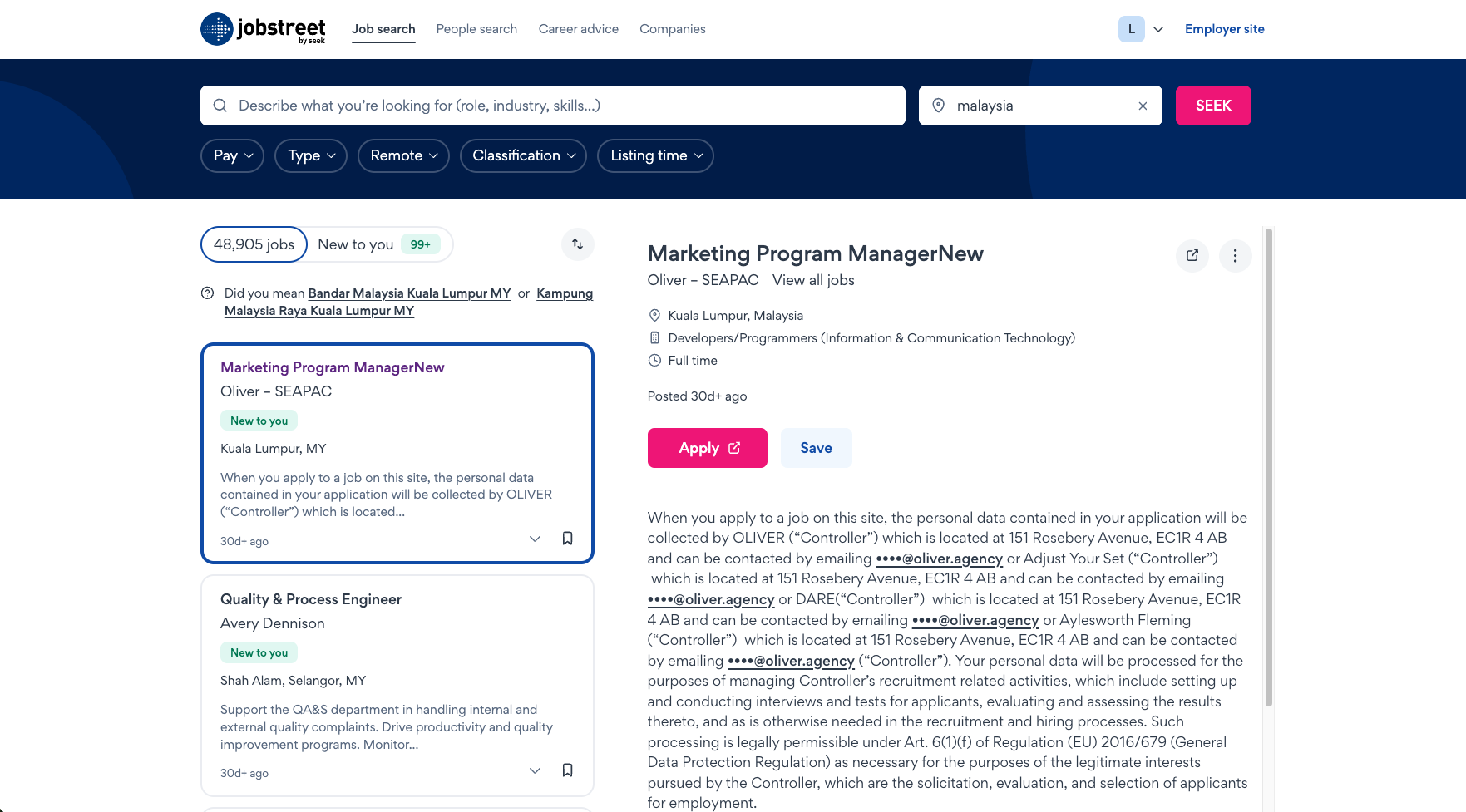Focus the job description search field

click(x=553, y=106)
